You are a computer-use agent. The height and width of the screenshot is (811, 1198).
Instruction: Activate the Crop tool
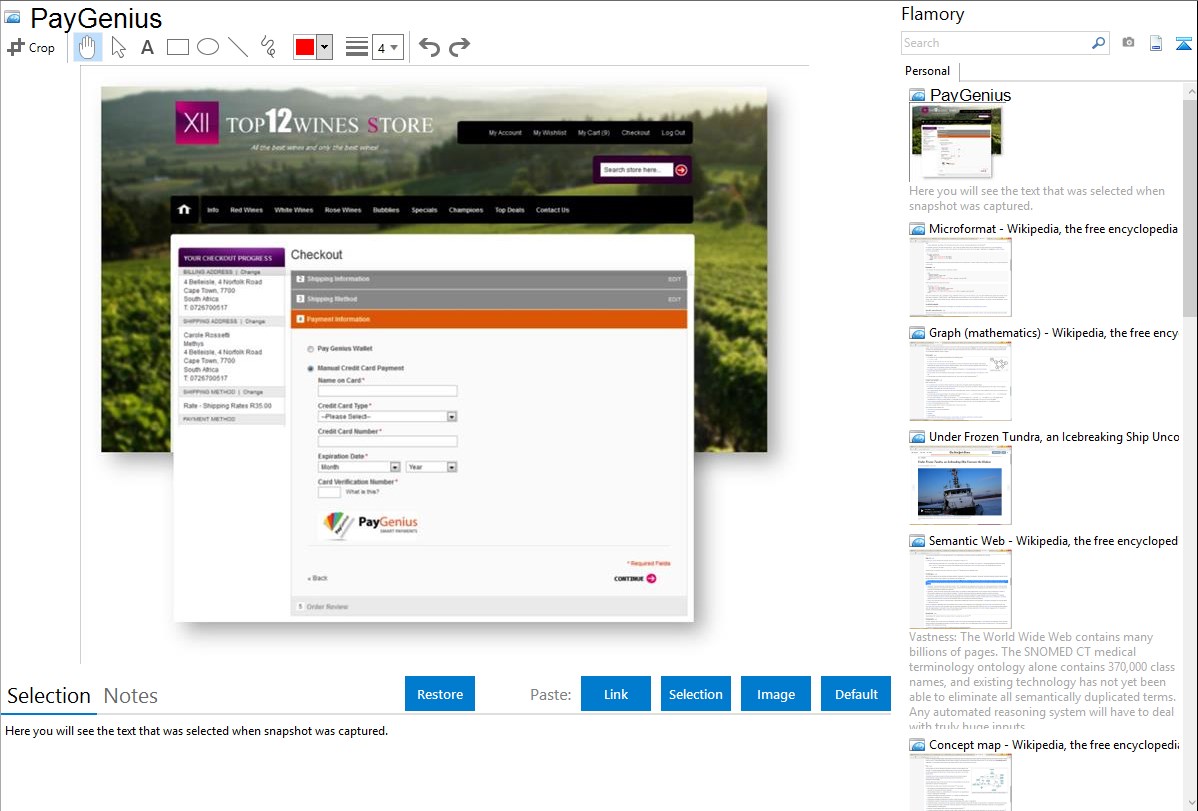point(31,47)
